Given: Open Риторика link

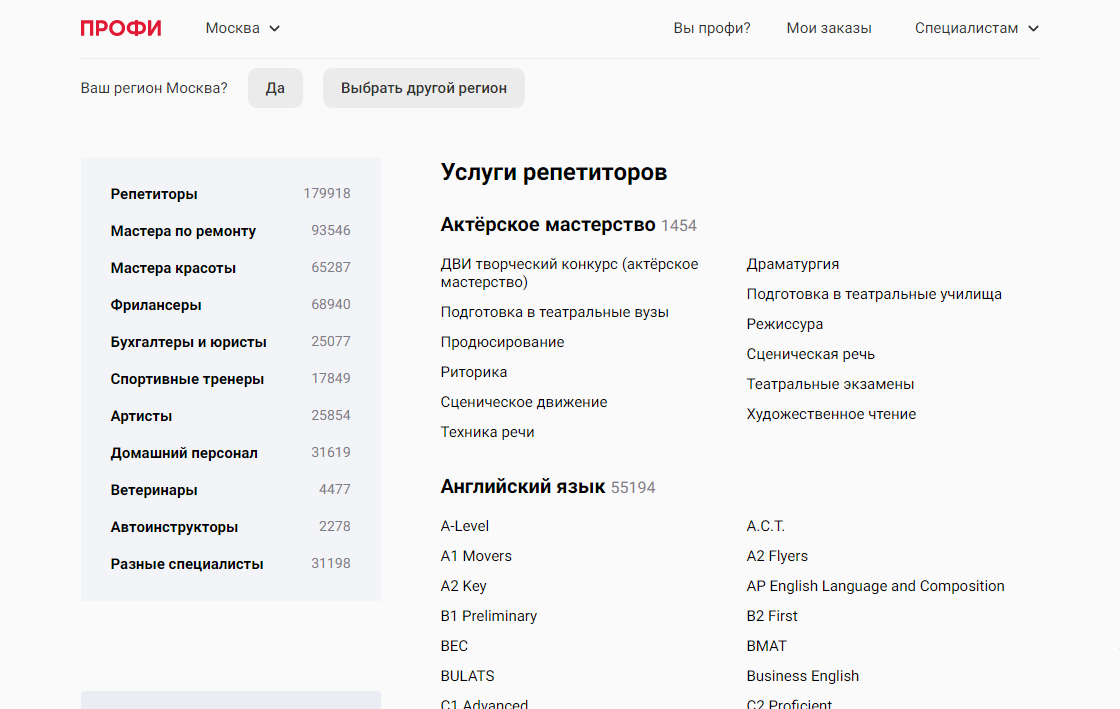Looking at the screenshot, I should coord(474,372).
